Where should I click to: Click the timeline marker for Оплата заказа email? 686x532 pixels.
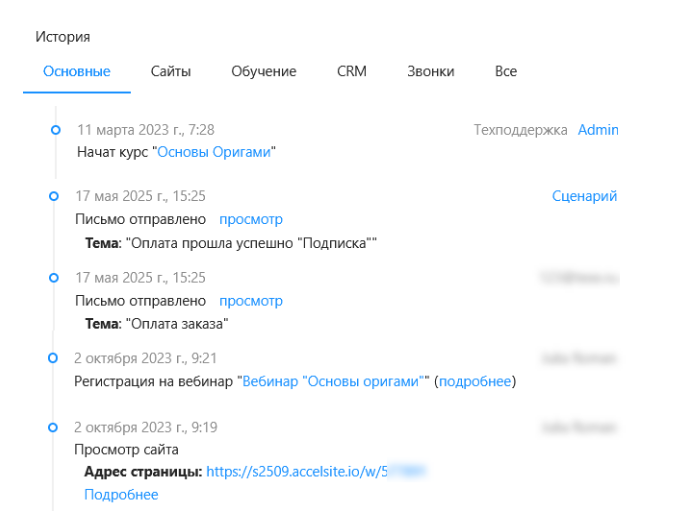click(x=54, y=277)
